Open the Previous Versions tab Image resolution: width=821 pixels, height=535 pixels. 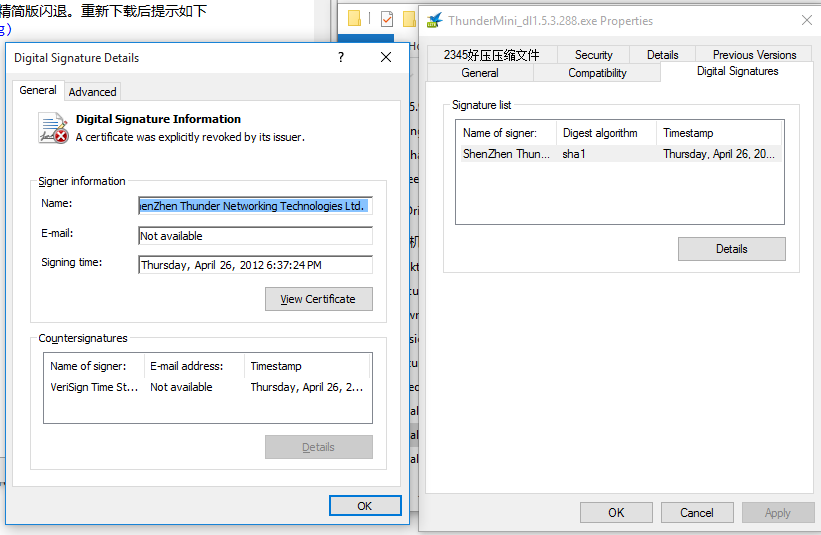click(754, 55)
